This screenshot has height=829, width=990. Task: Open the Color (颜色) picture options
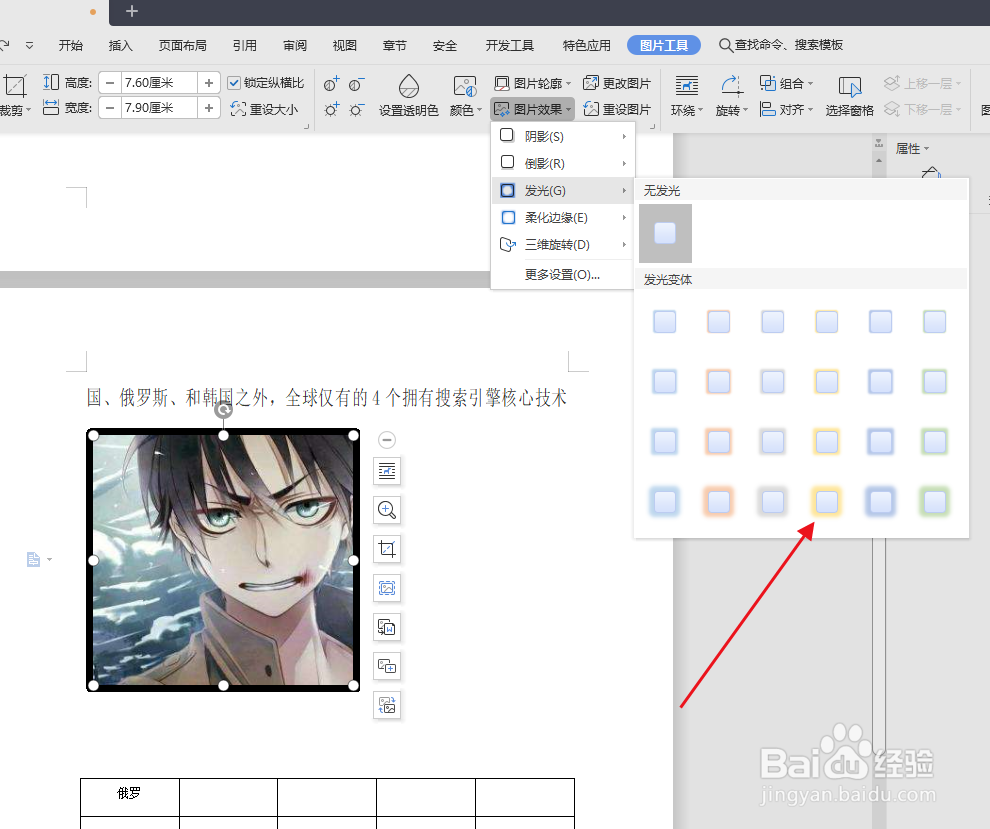pos(465,95)
